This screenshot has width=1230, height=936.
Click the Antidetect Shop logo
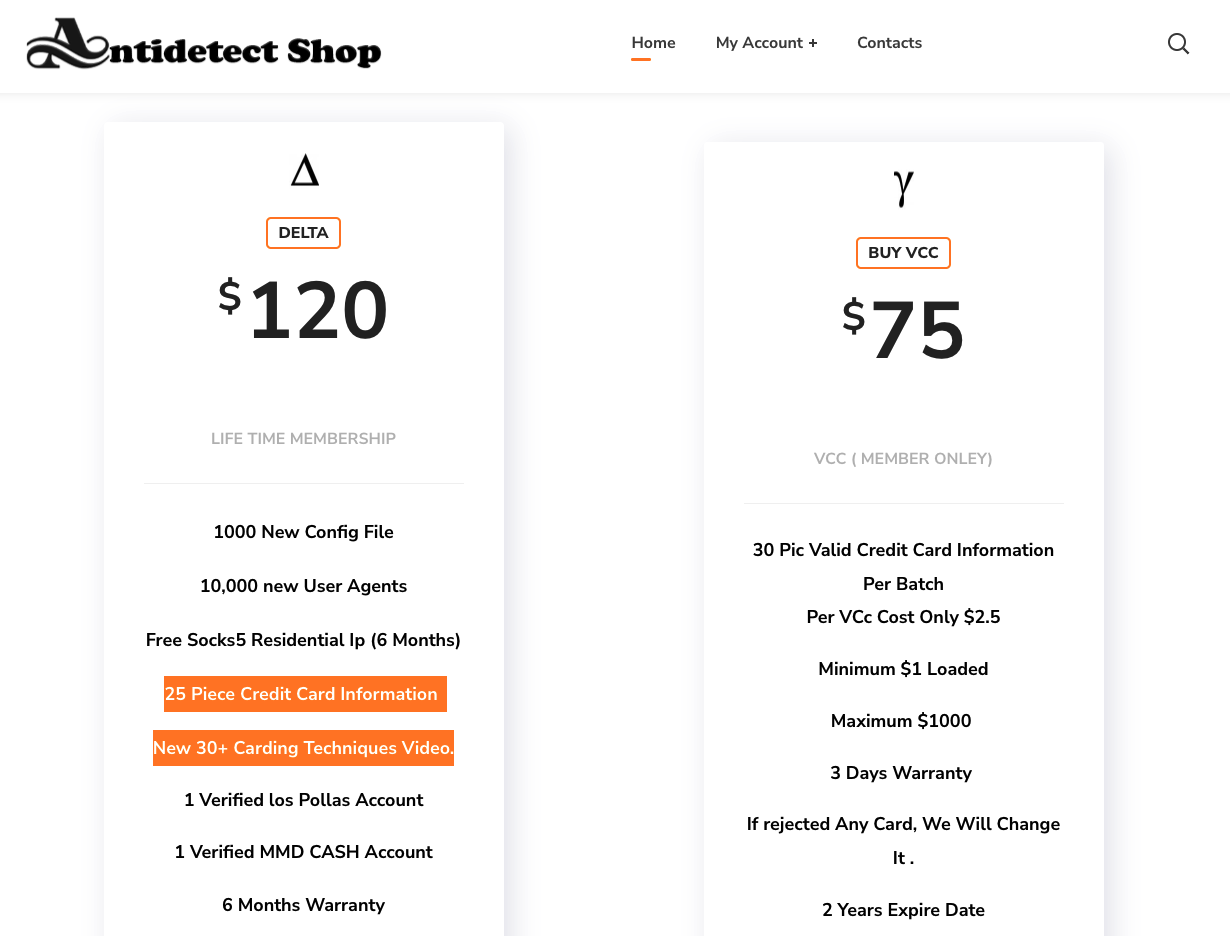204,44
